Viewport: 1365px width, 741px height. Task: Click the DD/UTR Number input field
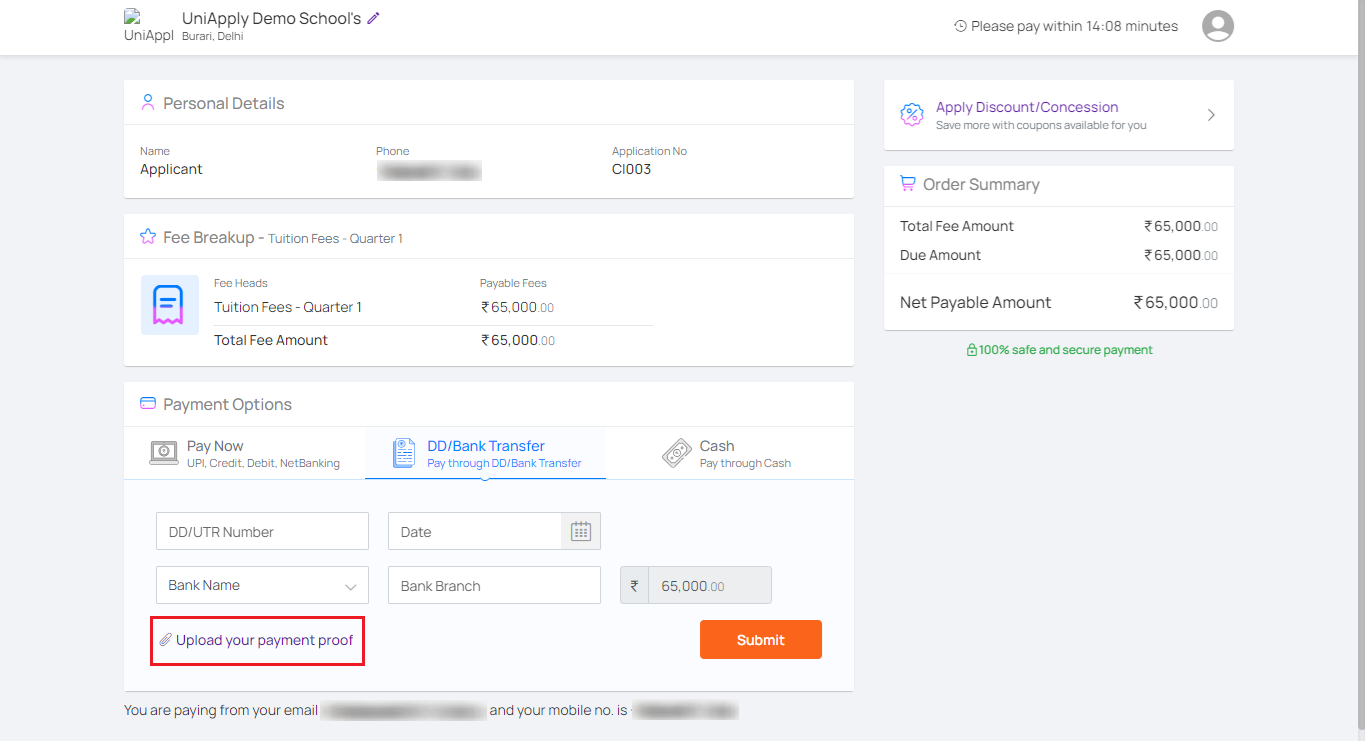[x=262, y=532]
